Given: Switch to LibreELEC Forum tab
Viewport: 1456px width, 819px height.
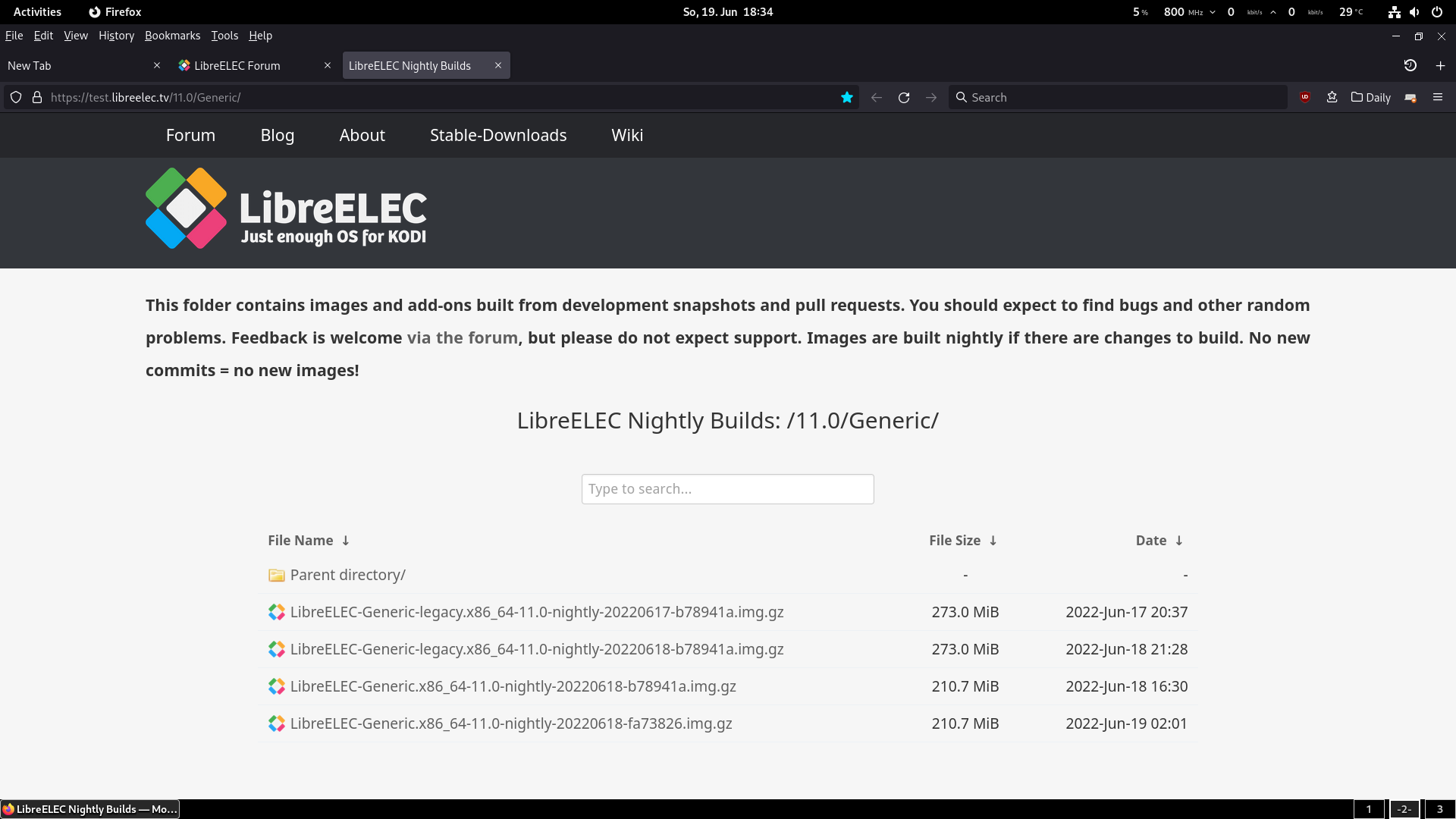Looking at the screenshot, I should [237, 66].
